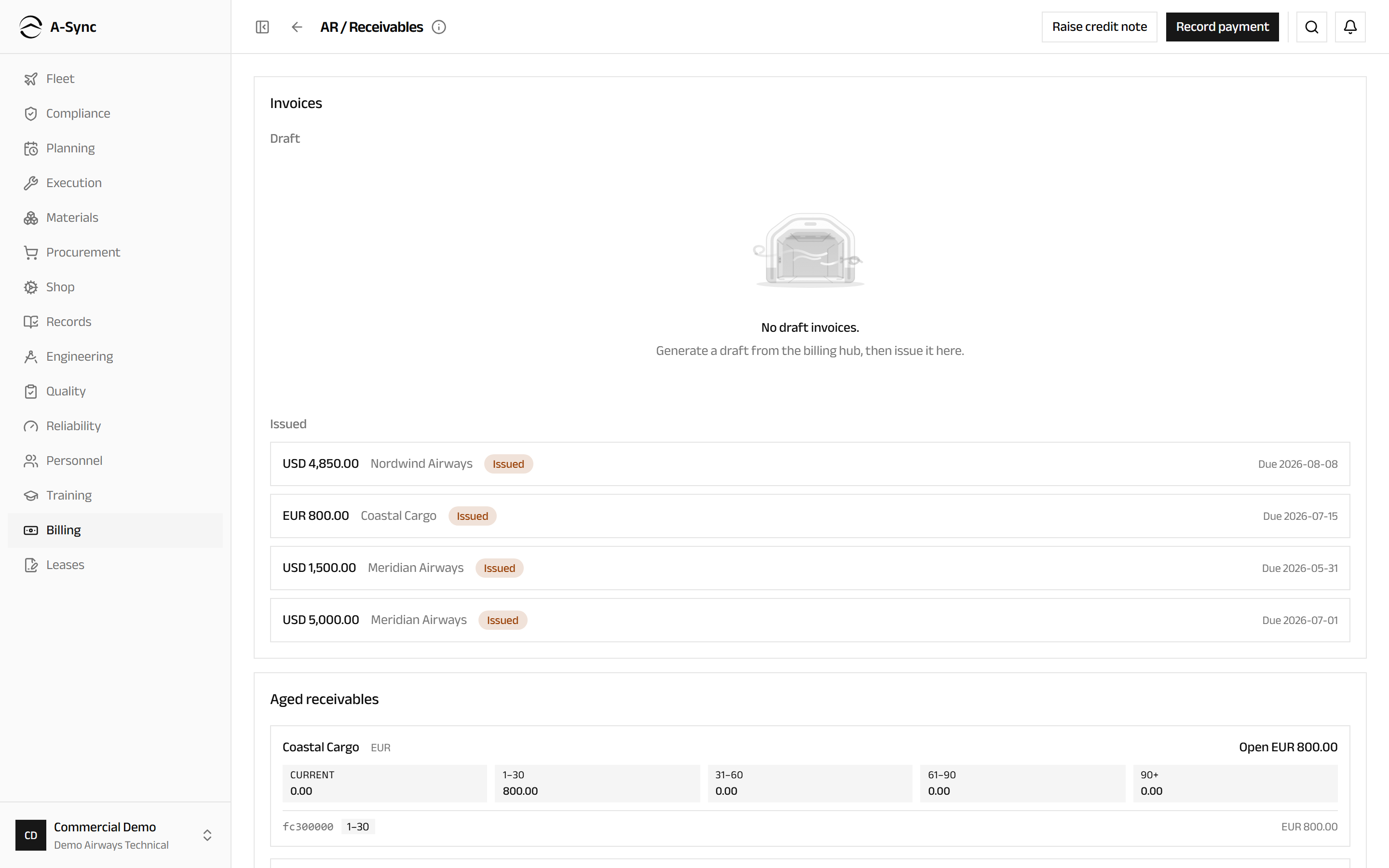Click the Procurement cart icon
Screen dimensions: 1389x868
pyautogui.click(x=31, y=253)
